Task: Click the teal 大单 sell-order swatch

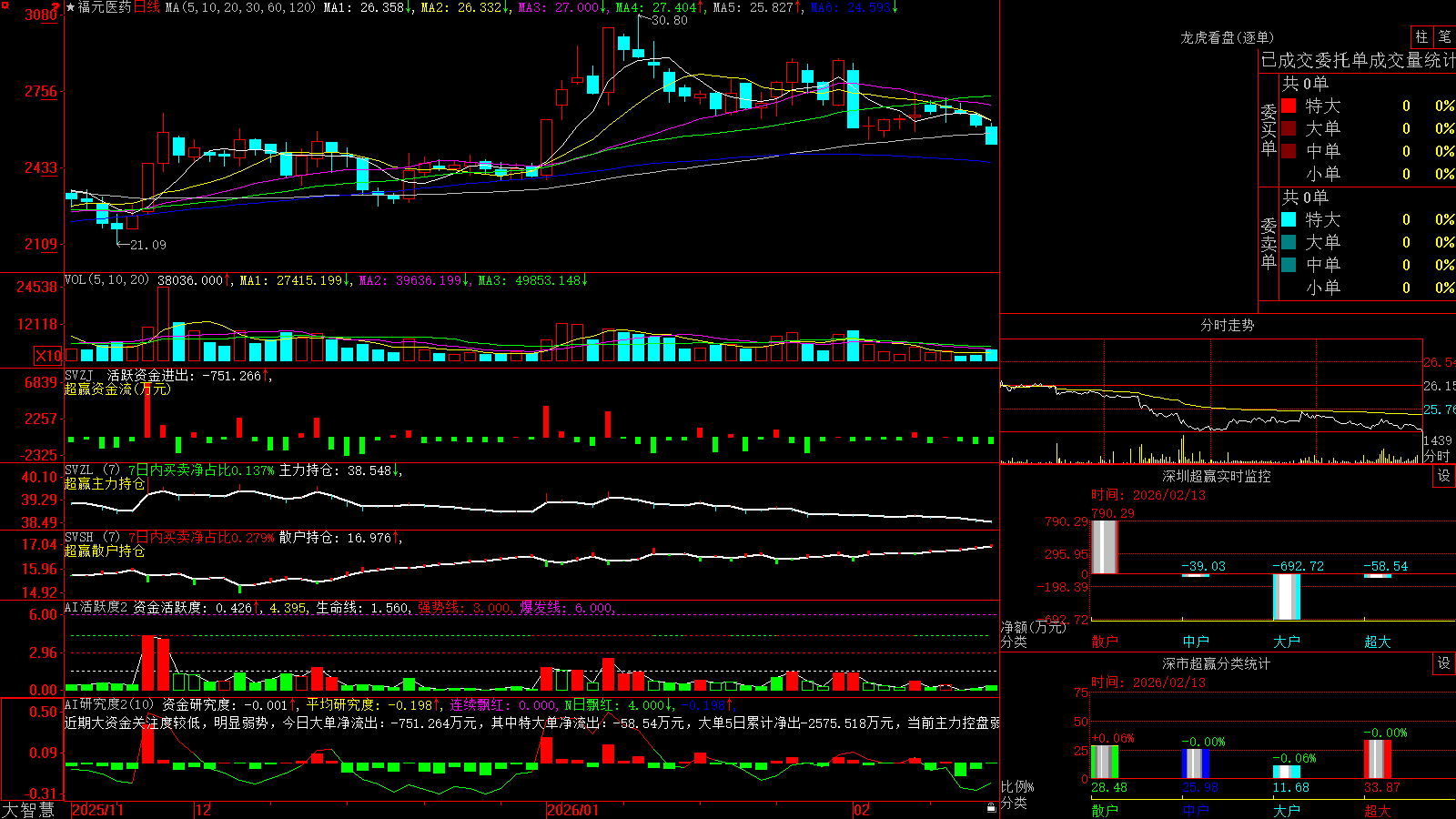Action: click(1289, 242)
